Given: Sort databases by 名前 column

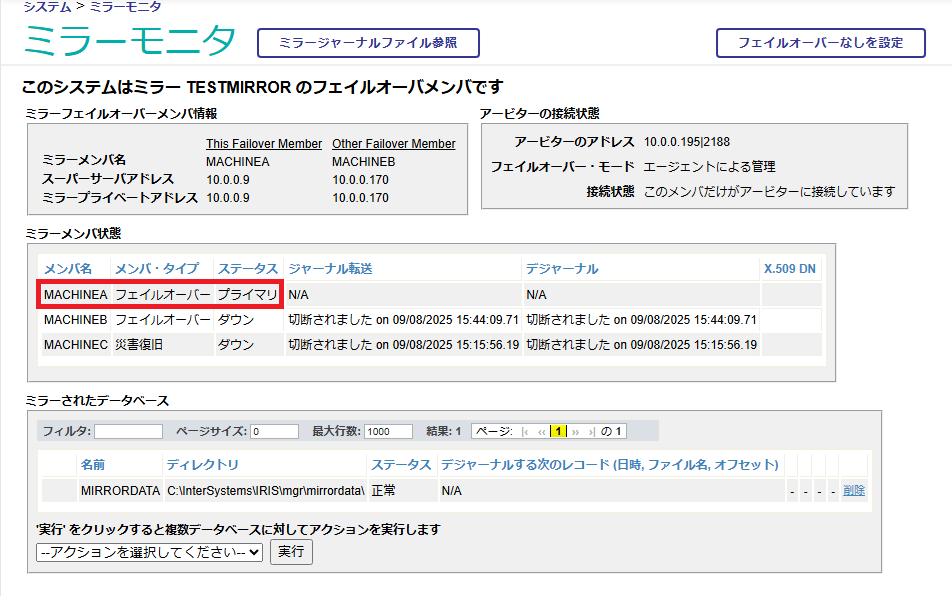Looking at the screenshot, I should 93,465.
